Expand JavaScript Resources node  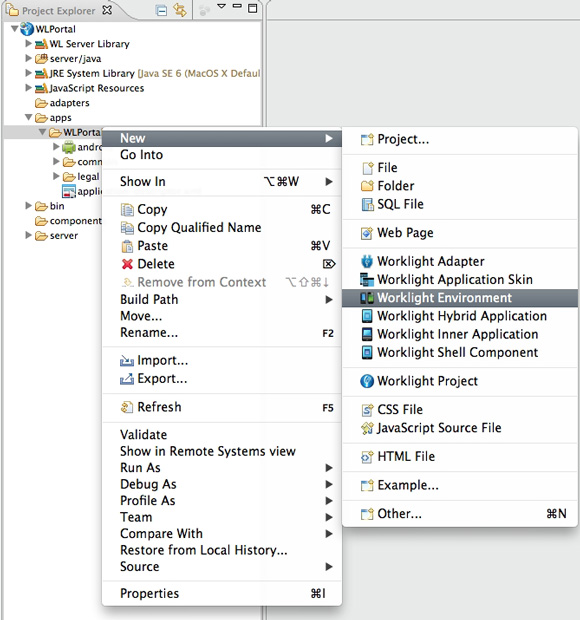click(28, 87)
